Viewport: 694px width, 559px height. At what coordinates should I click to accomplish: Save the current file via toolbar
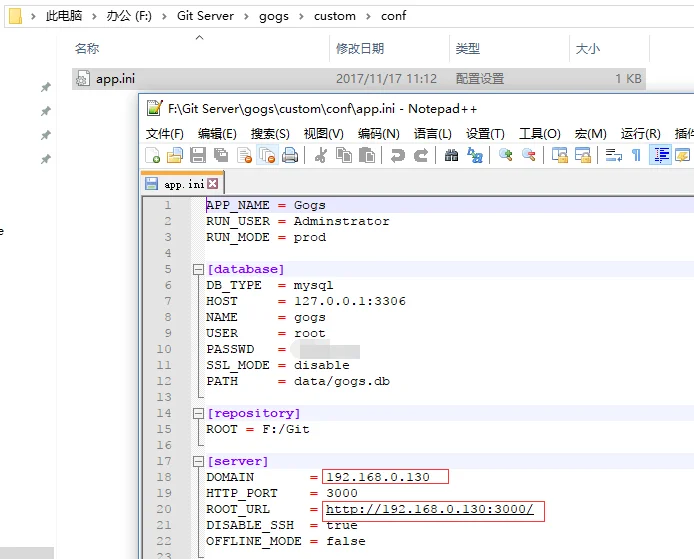[198, 155]
